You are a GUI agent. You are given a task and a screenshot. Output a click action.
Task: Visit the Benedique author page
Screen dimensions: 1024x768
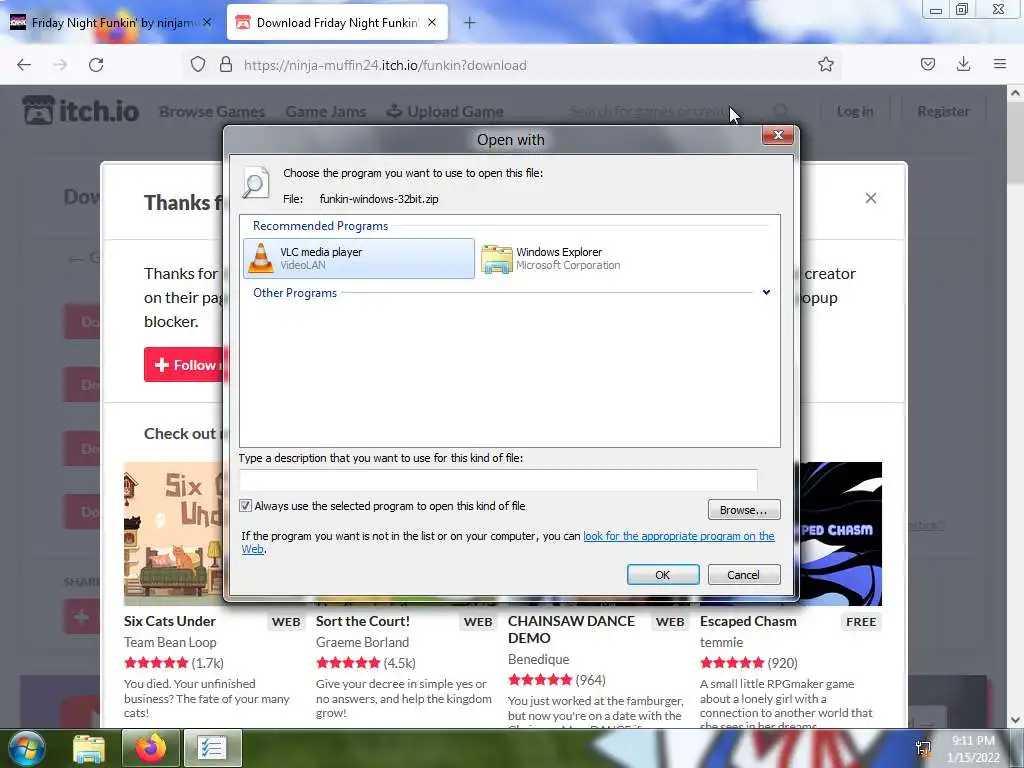pos(539,660)
